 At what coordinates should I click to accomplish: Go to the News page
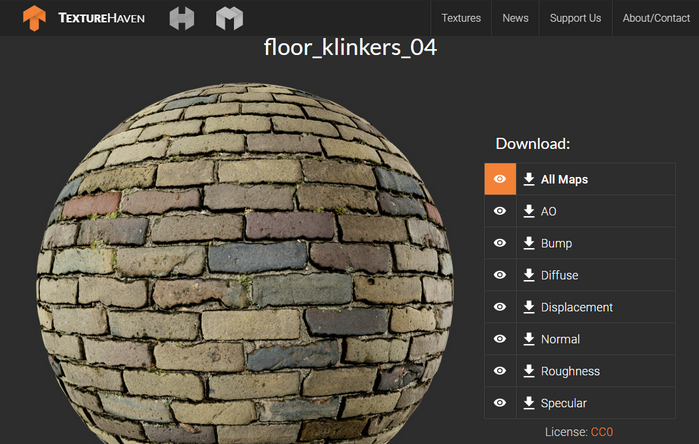[515, 18]
